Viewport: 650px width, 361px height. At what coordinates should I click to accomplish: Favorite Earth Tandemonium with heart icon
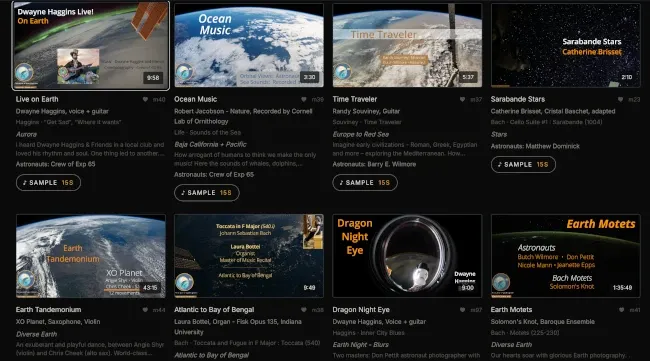pyautogui.click(x=145, y=310)
